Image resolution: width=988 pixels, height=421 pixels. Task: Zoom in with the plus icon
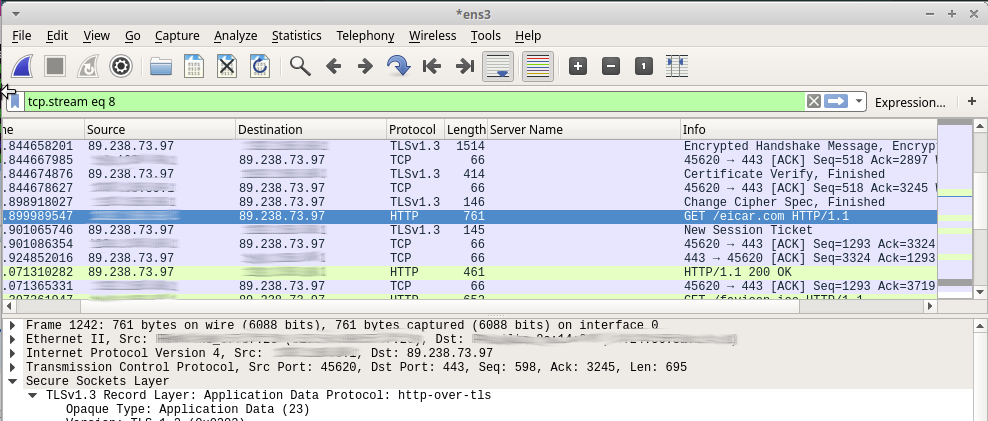pos(578,67)
